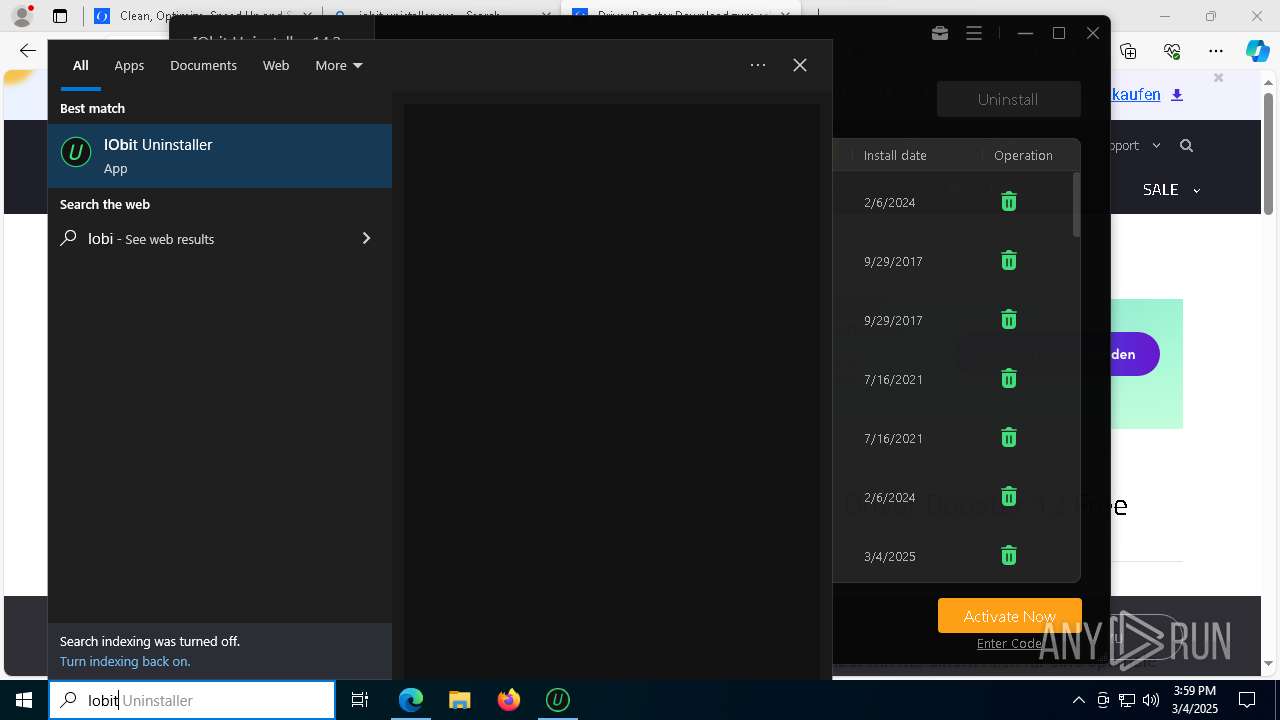Switch to the Web search tab

[276, 65]
